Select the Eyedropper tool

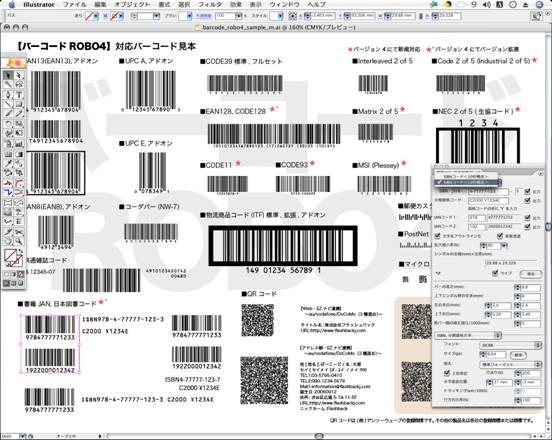tap(8, 163)
